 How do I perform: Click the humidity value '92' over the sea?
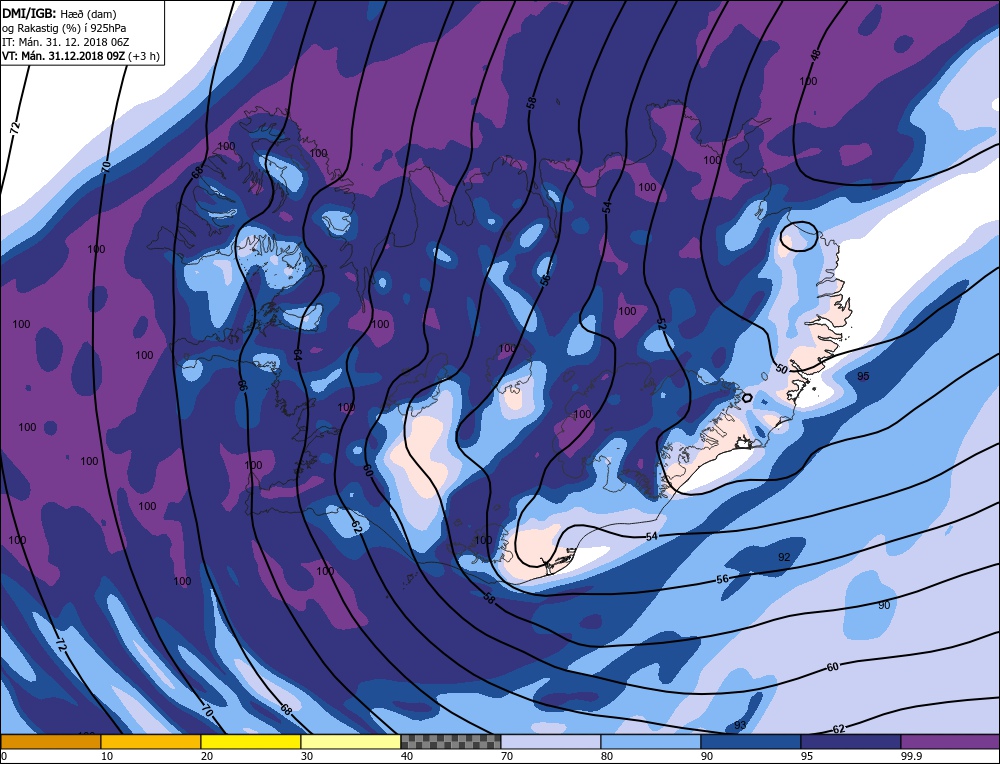[784, 557]
